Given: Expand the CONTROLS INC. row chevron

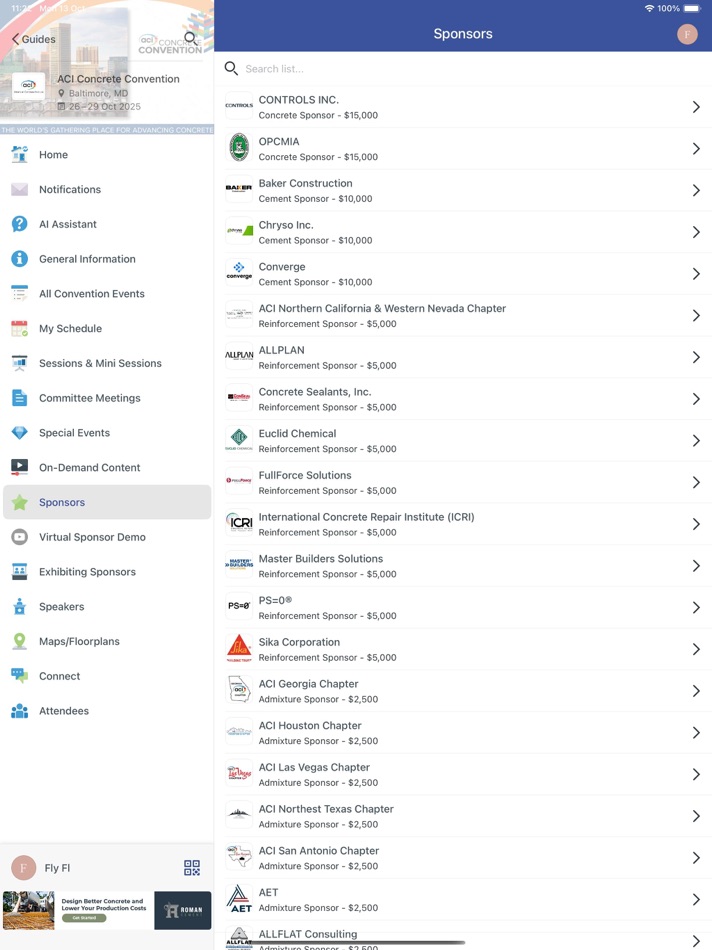Looking at the screenshot, I should point(696,107).
